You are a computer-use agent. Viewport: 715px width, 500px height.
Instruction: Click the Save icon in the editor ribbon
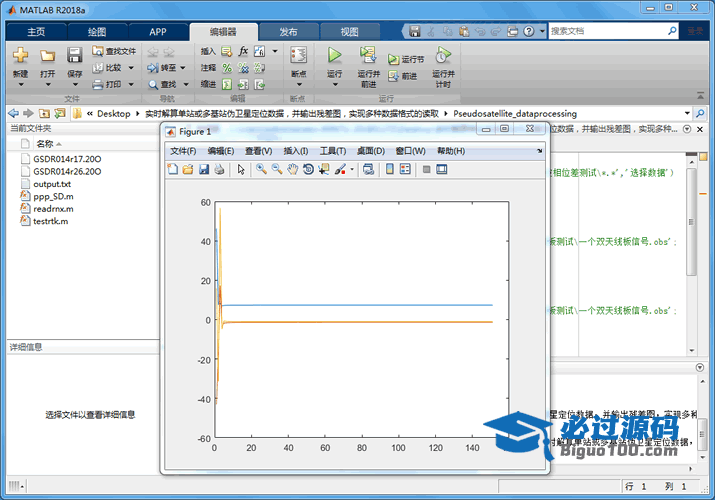click(74, 56)
